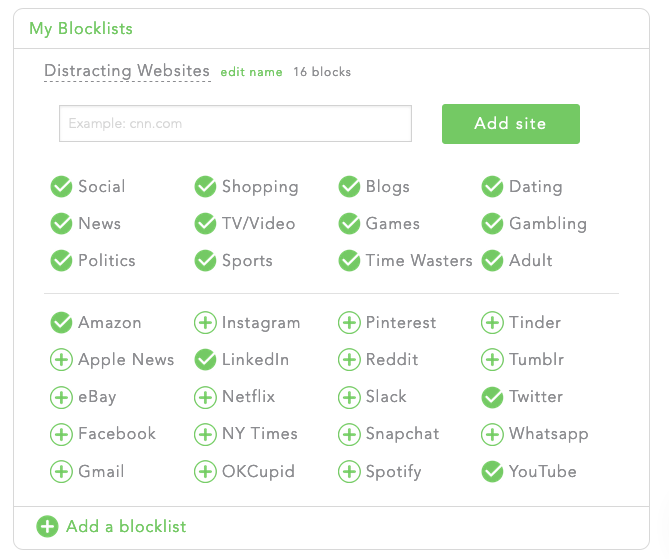Focus the website address input field

point(236,123)
